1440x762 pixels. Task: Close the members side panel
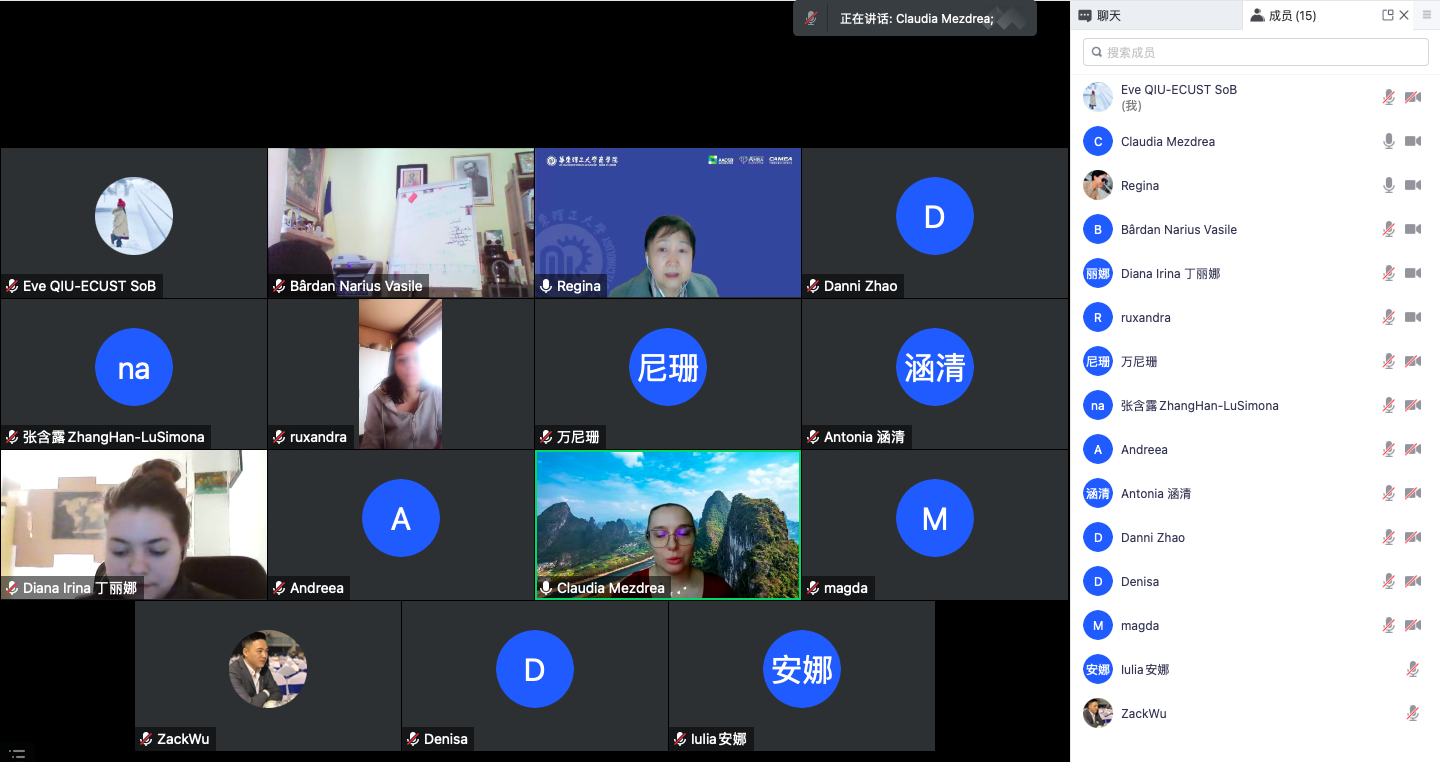pyautogui.click(x=1404, y=15)
